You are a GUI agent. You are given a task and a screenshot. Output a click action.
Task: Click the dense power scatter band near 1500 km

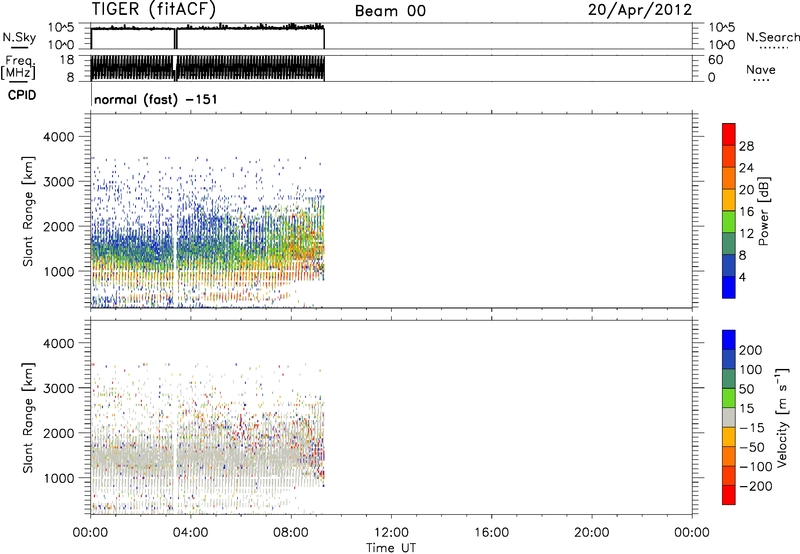pos(133,247)
